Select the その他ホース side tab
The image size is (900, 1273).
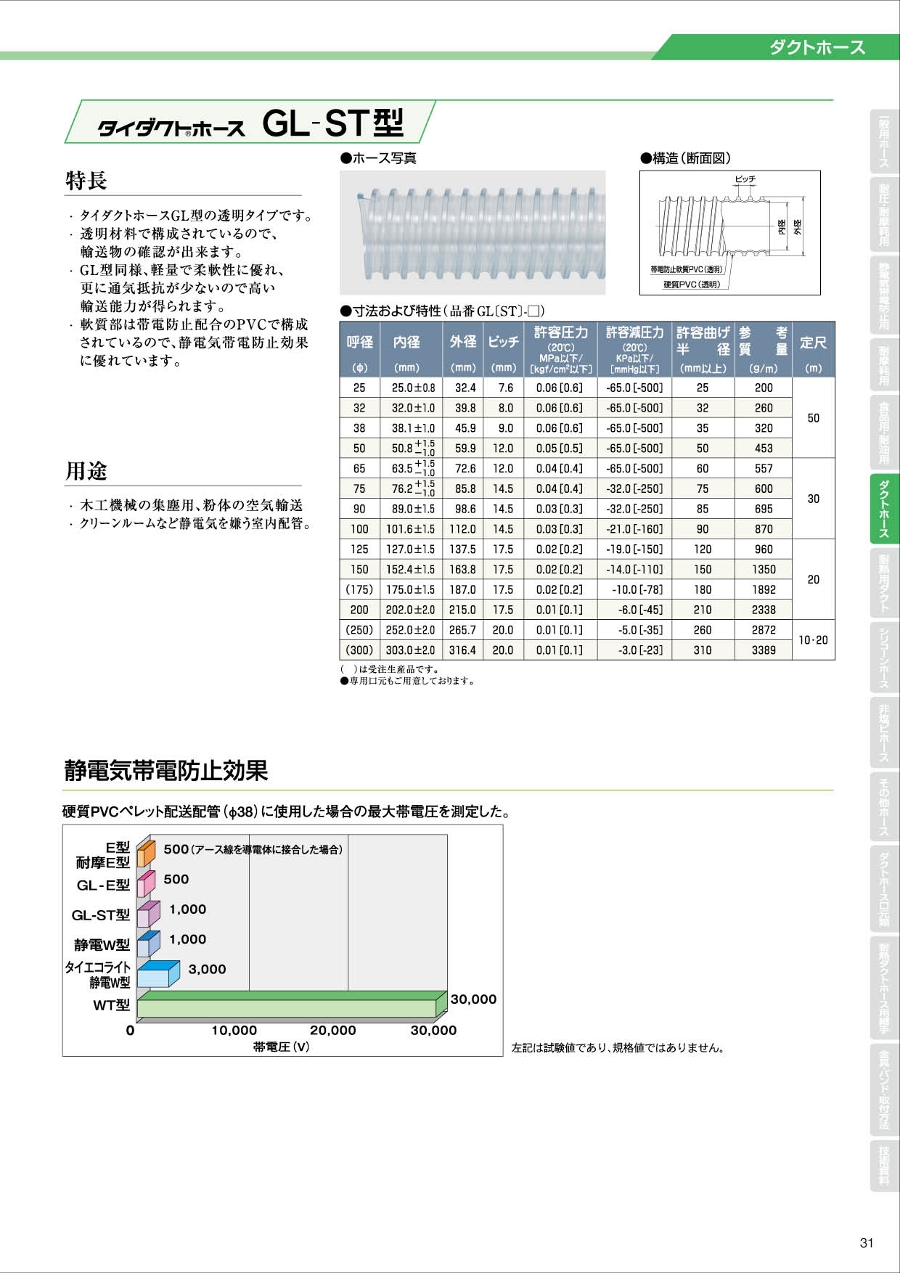(x=884, y=805)
